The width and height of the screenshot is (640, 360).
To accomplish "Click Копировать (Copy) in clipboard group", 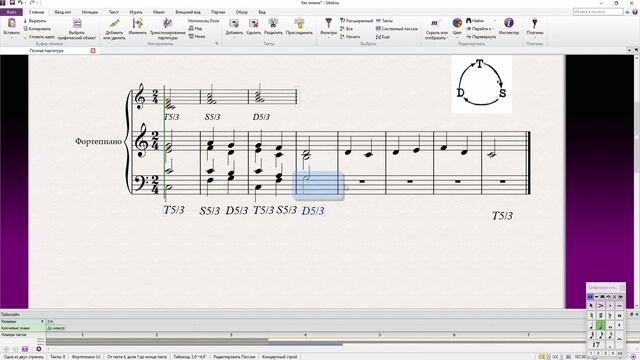I will pos(37,29).
